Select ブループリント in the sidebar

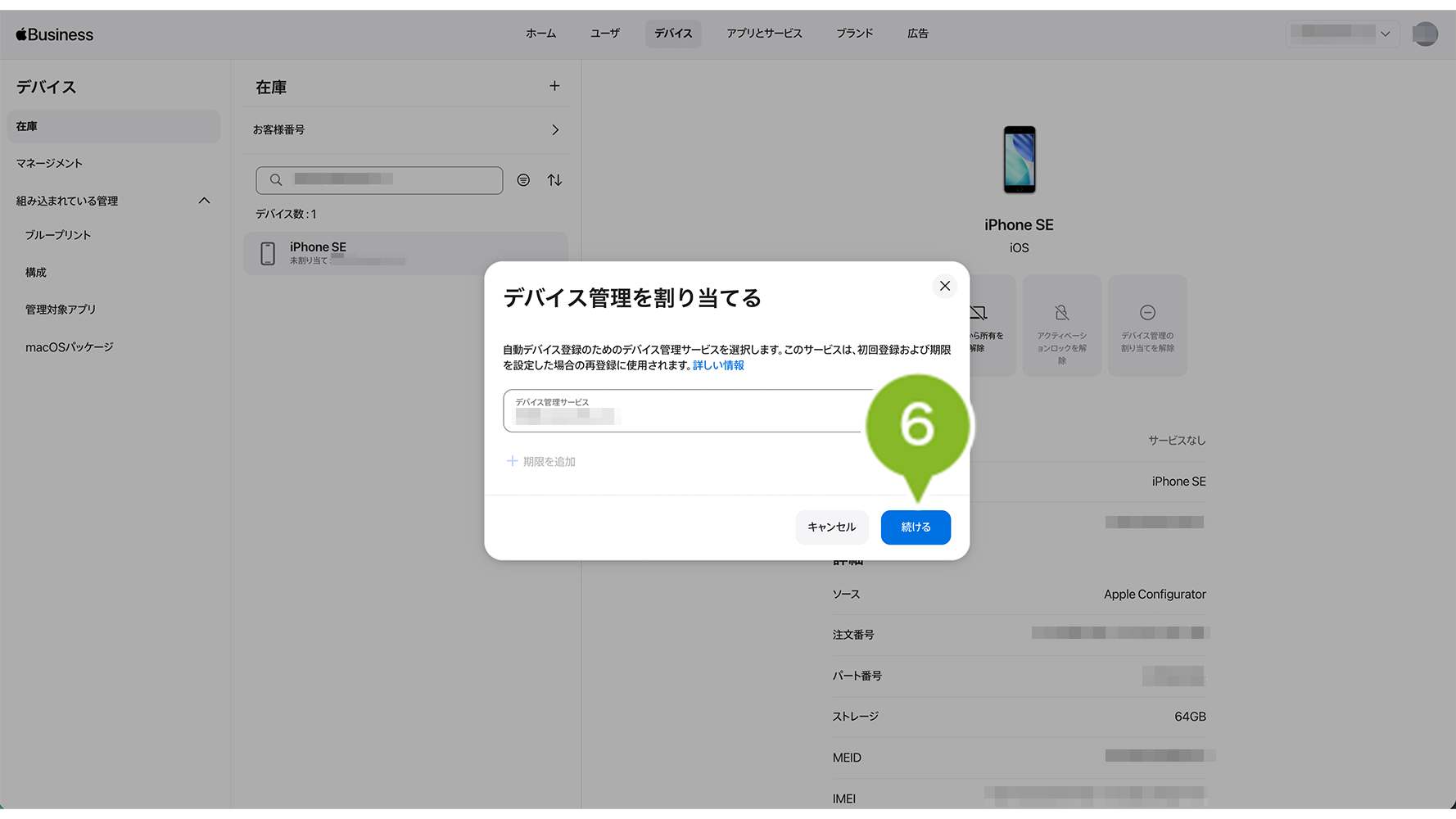(58, 235)
